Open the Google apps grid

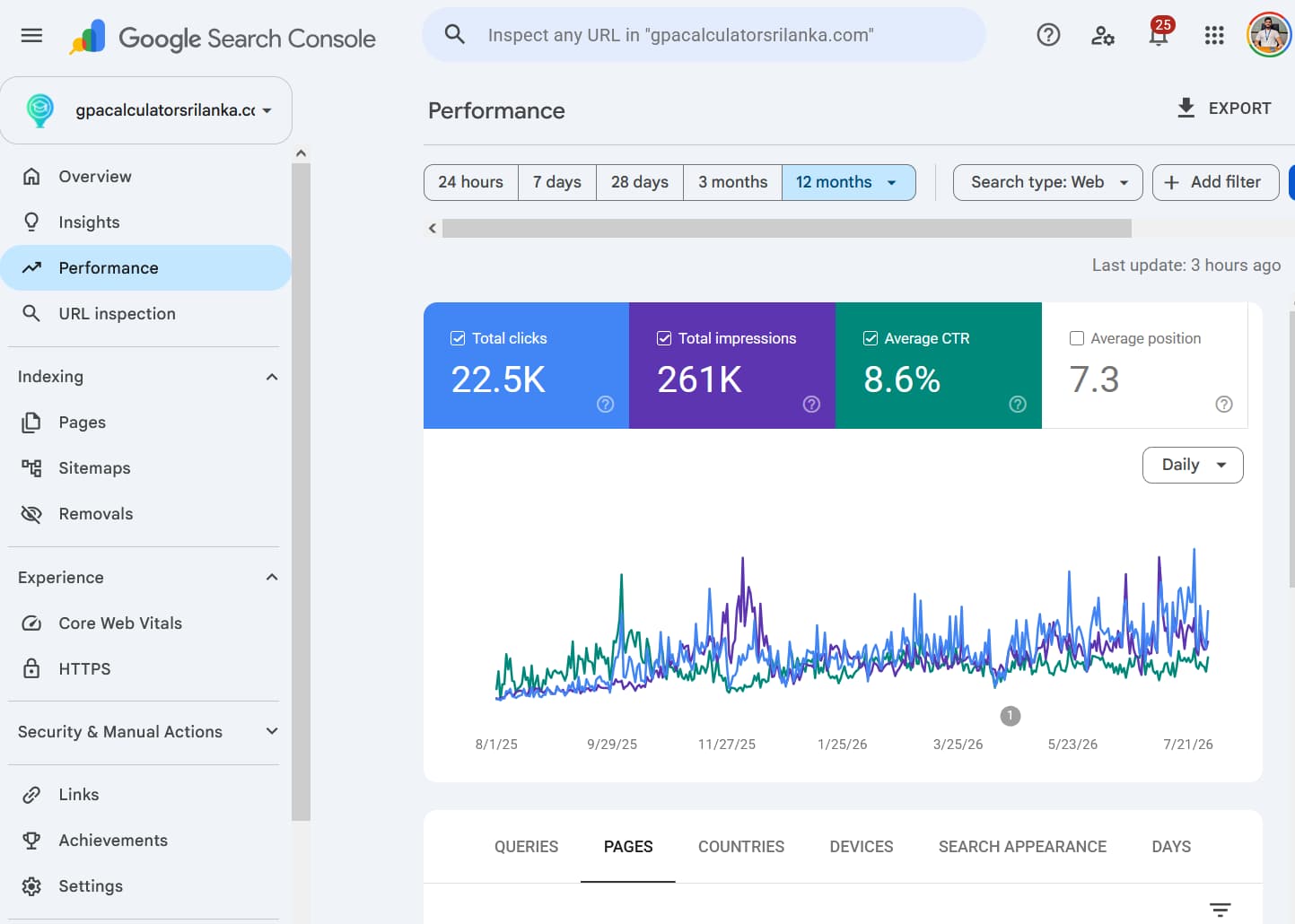(1214, 35)
